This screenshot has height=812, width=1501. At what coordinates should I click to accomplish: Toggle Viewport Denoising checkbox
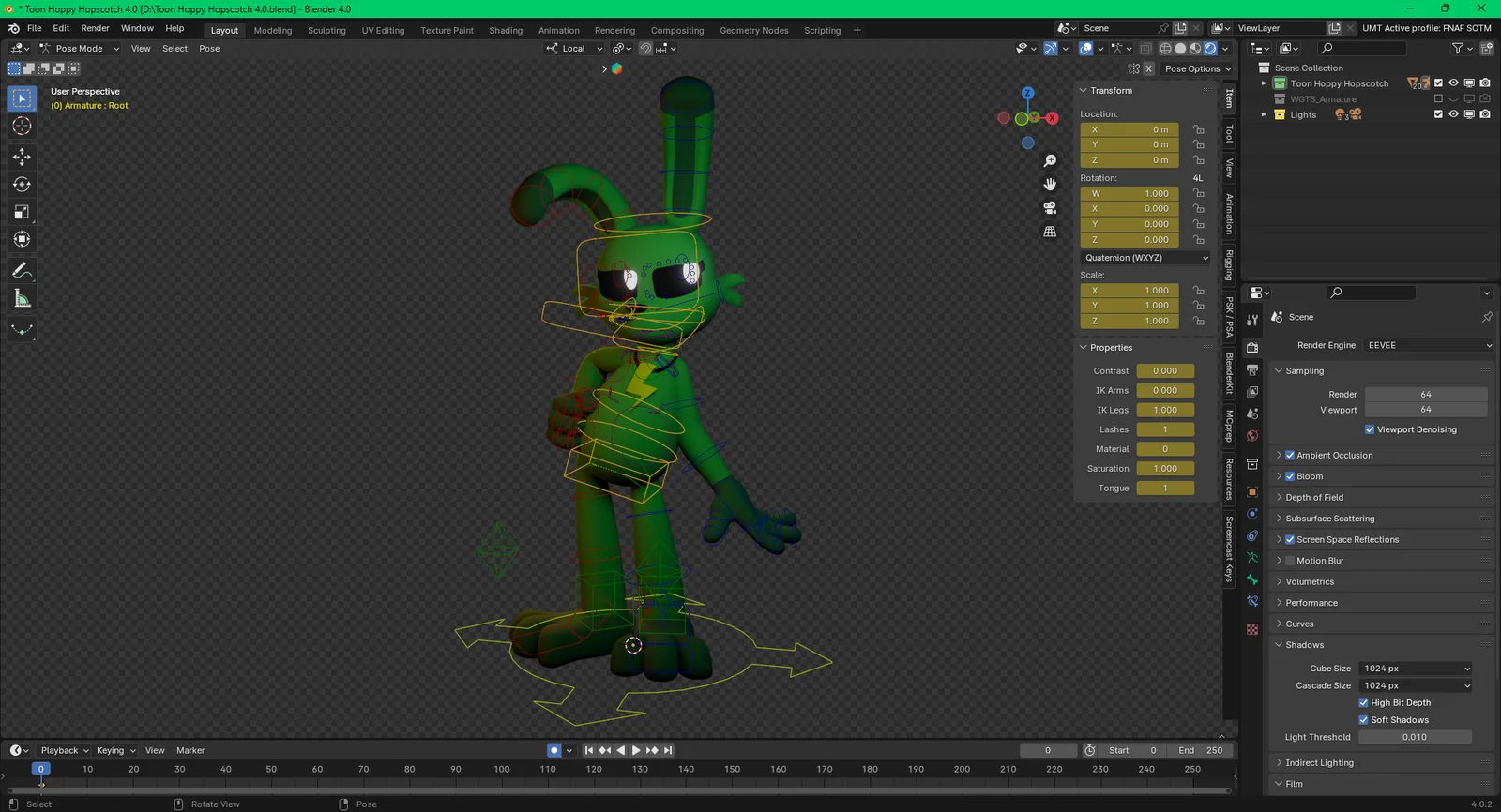(x=1370, y=429)
